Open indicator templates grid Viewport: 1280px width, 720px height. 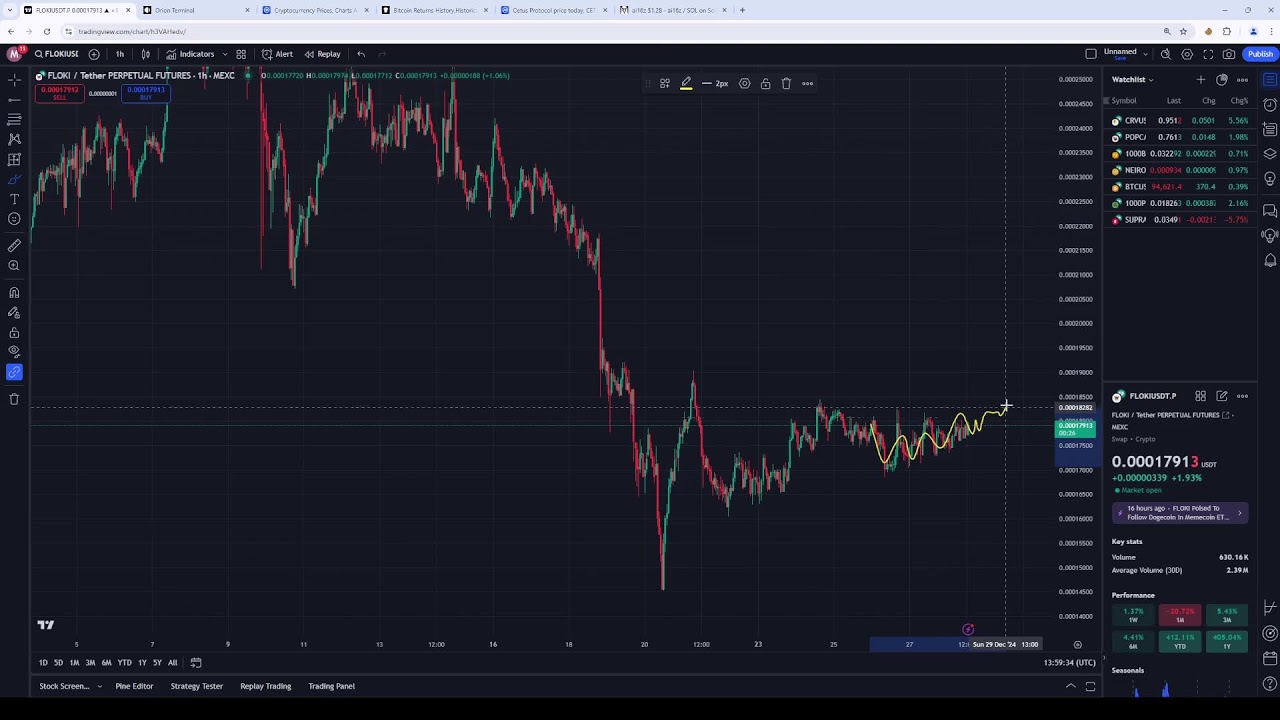241,54
